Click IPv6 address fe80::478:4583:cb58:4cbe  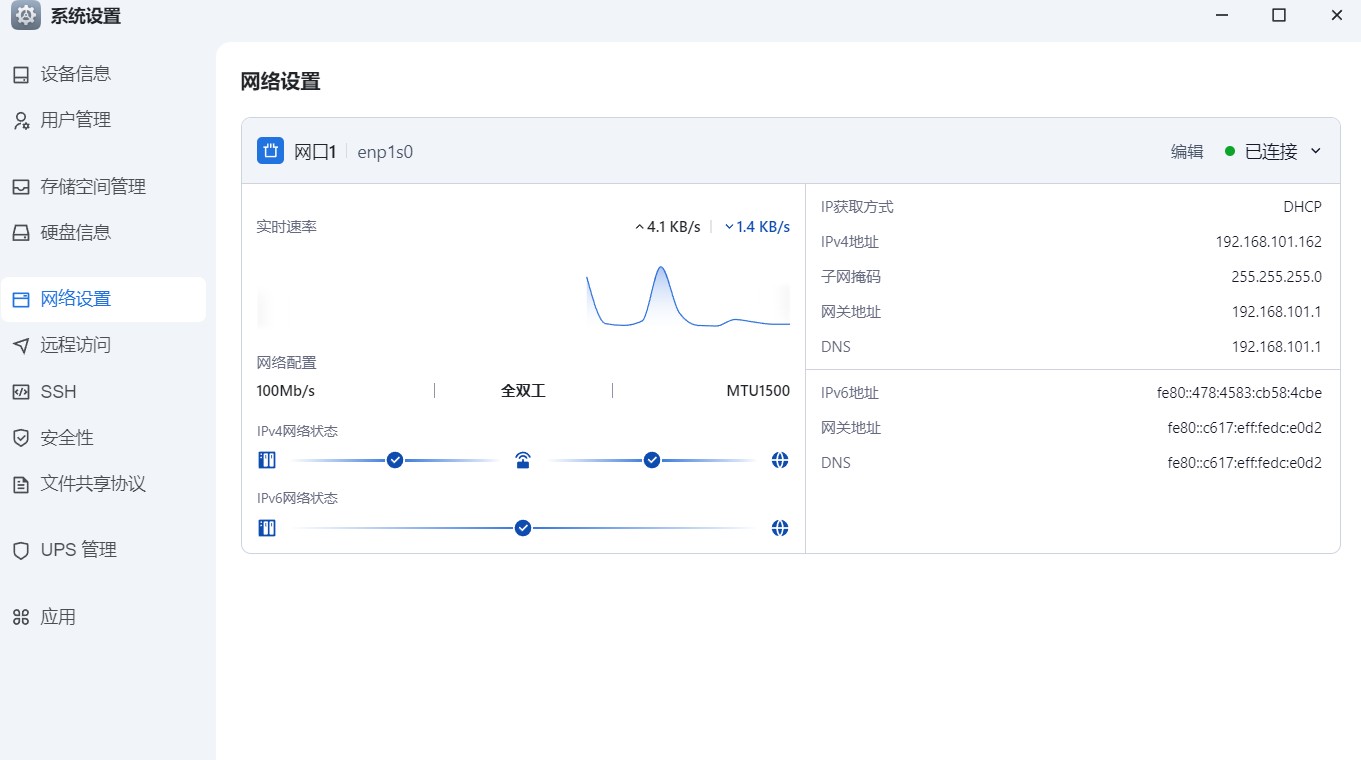(x=1239, y=393)
